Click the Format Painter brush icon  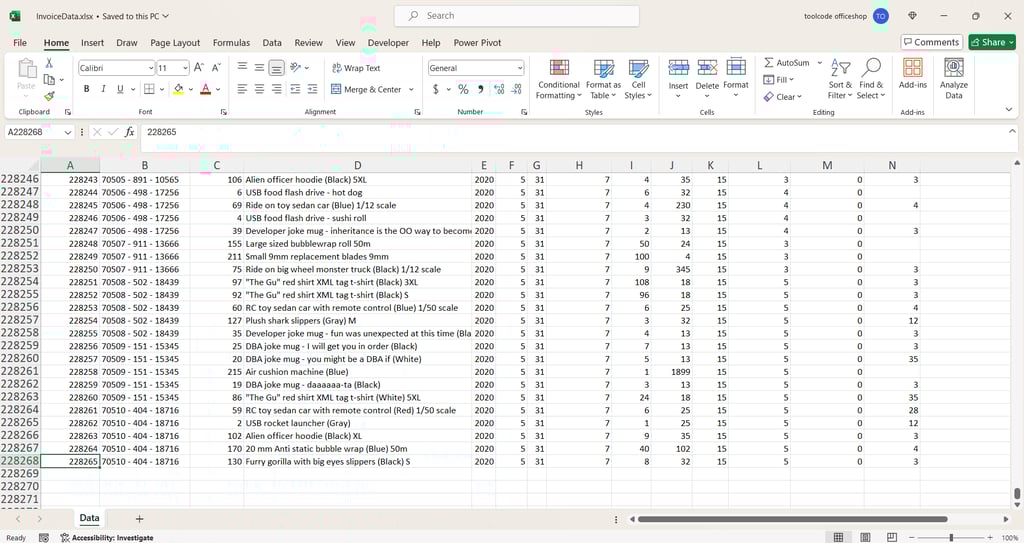(x=50, y=96)
